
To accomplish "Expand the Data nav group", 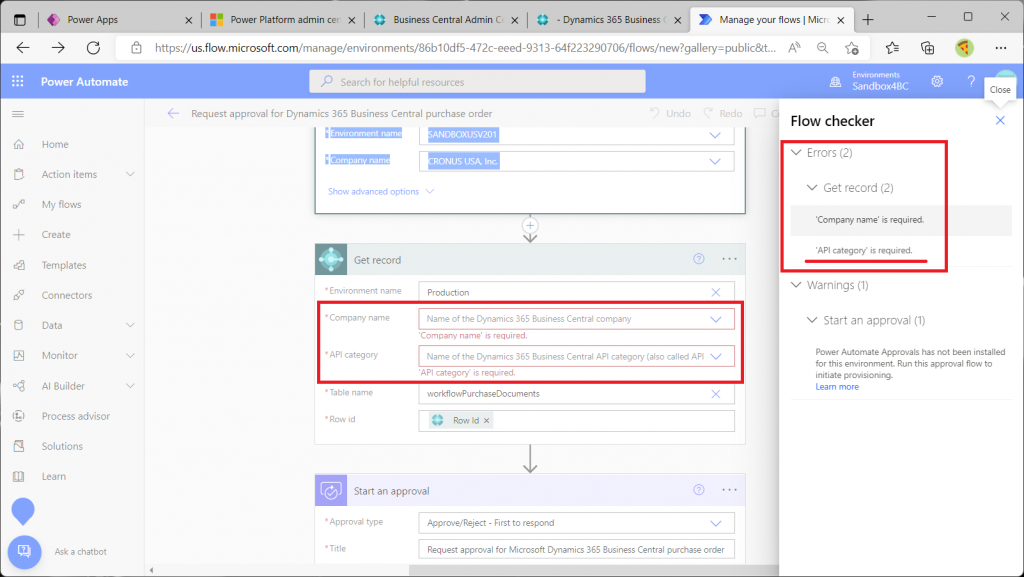I will [x=130, y=325].
